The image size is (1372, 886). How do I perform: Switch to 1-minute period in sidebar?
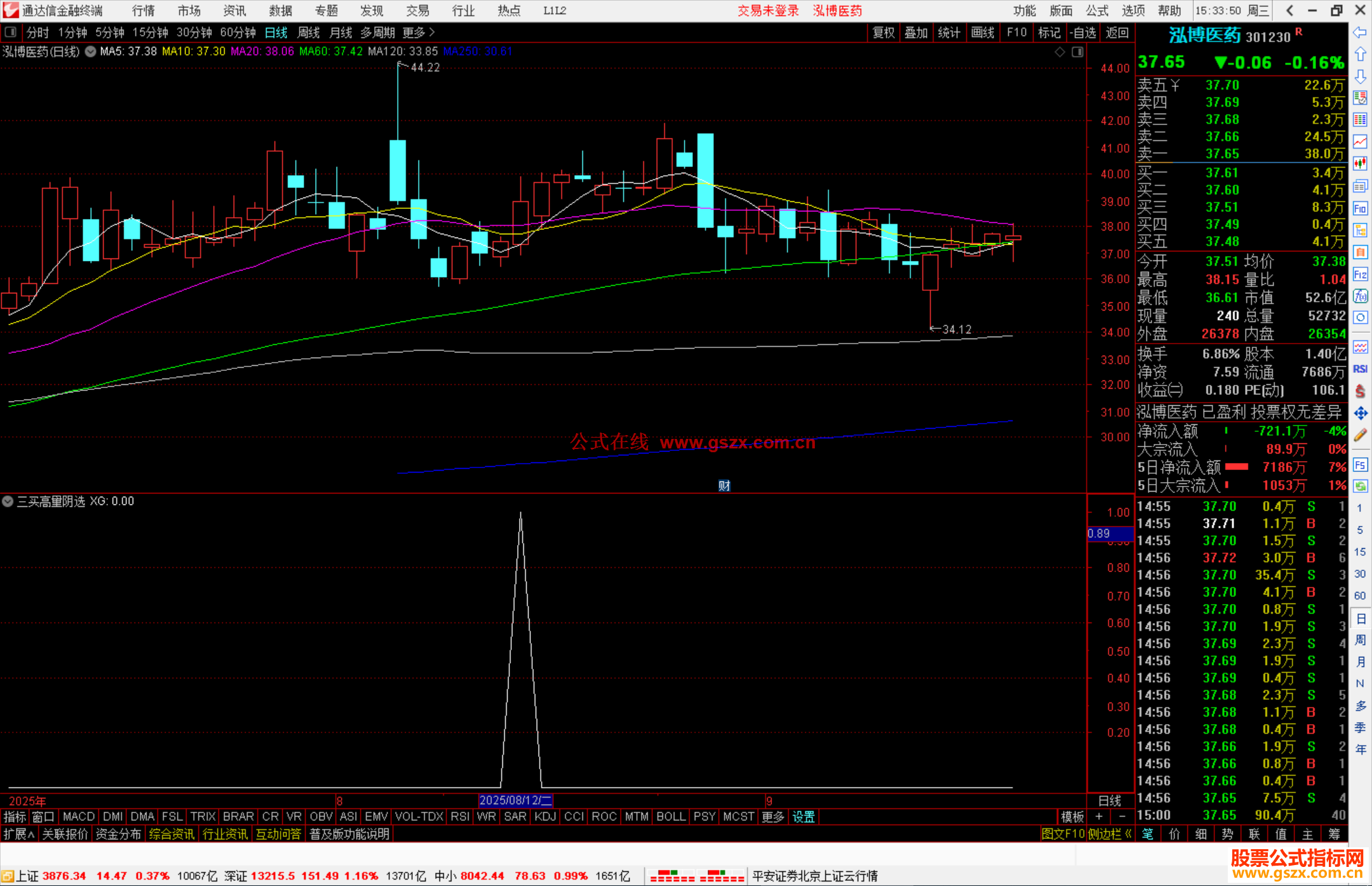(1359, 508)
